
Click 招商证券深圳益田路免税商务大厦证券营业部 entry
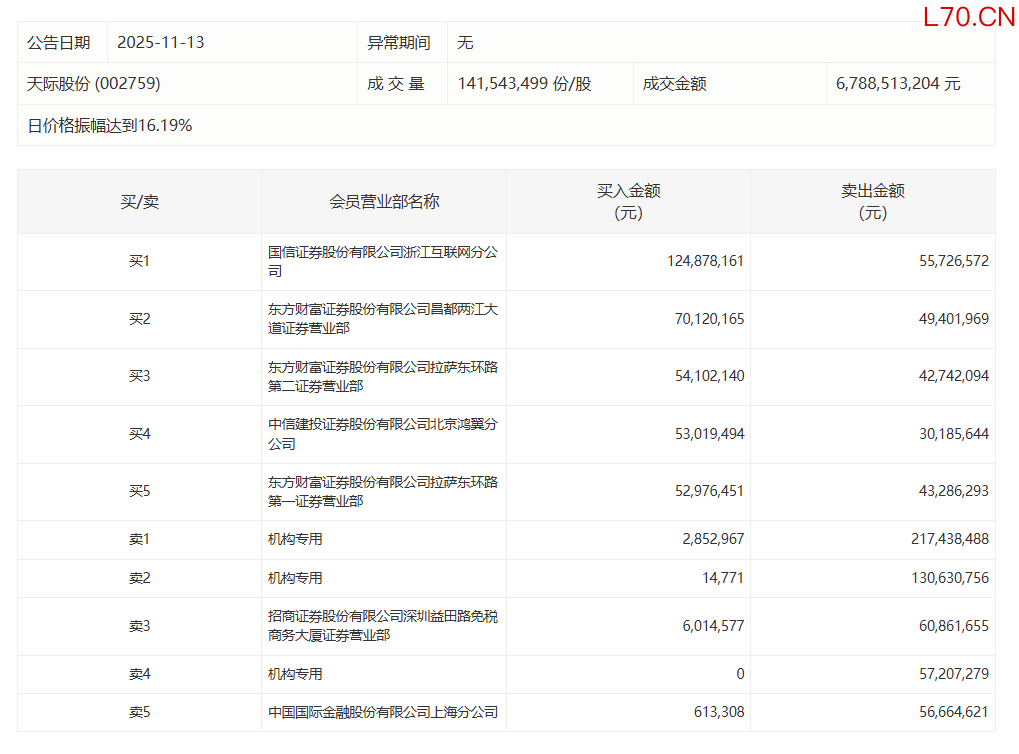382,626
